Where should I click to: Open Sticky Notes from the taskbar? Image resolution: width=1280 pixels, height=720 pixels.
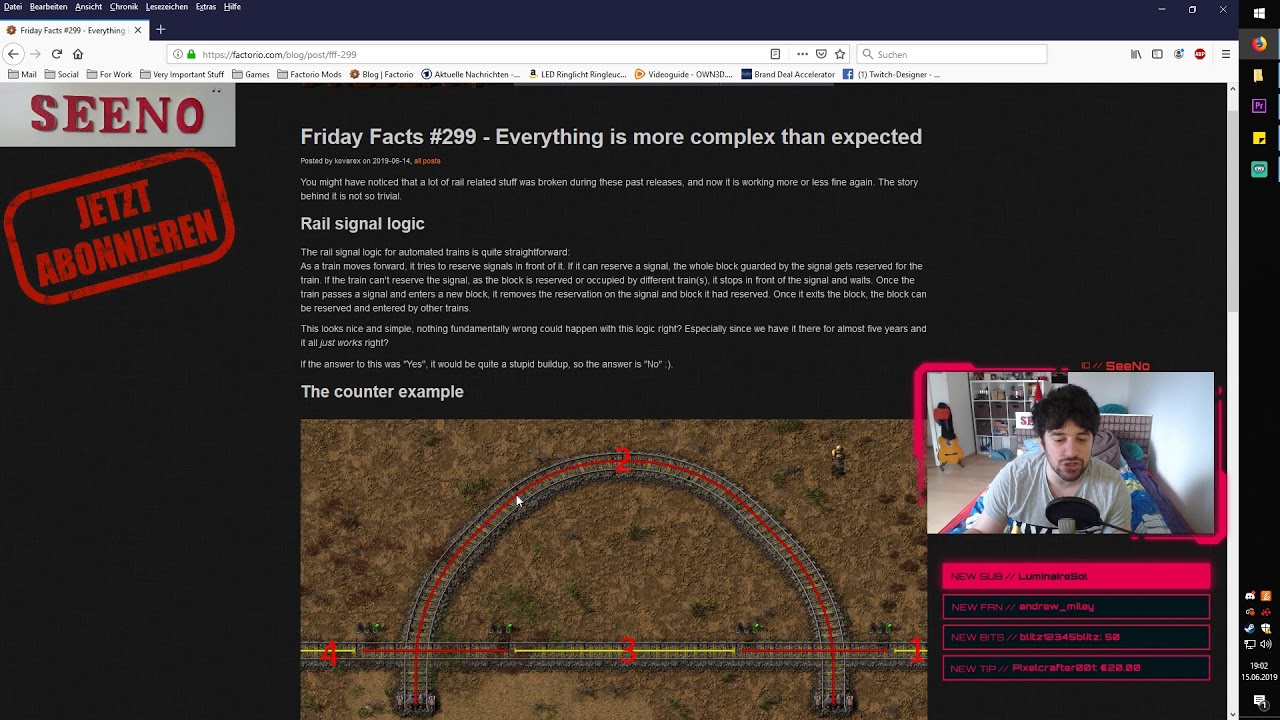pos(1259,138)
